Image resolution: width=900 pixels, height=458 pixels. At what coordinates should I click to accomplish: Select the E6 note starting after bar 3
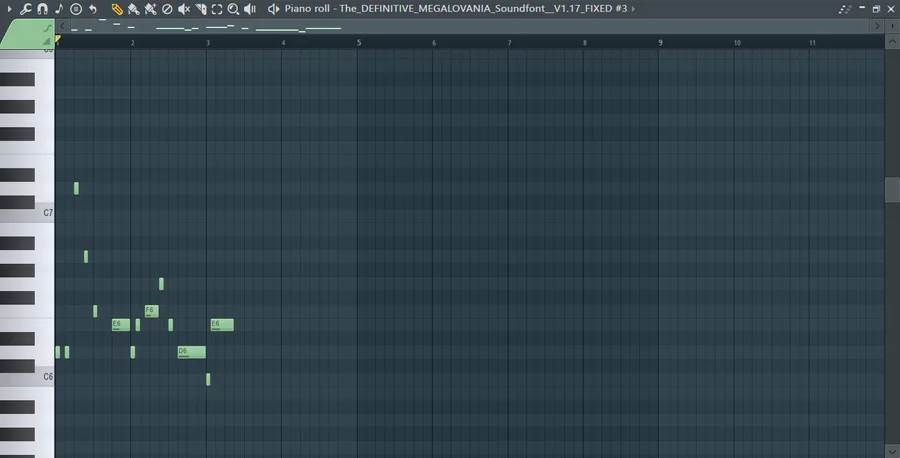(x=222, y=325)
